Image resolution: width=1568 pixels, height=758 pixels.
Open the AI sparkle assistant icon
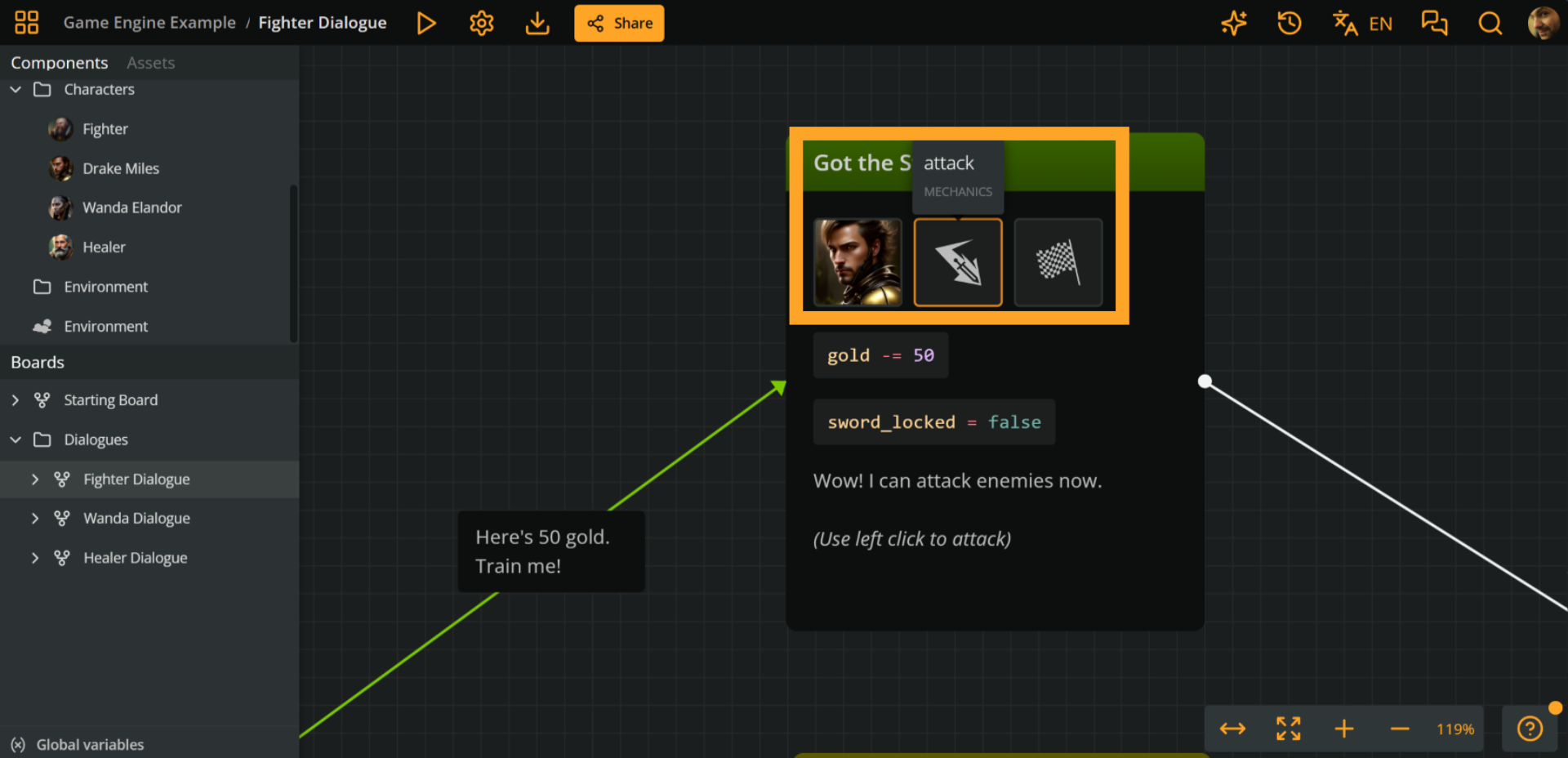coord(1234,23)
